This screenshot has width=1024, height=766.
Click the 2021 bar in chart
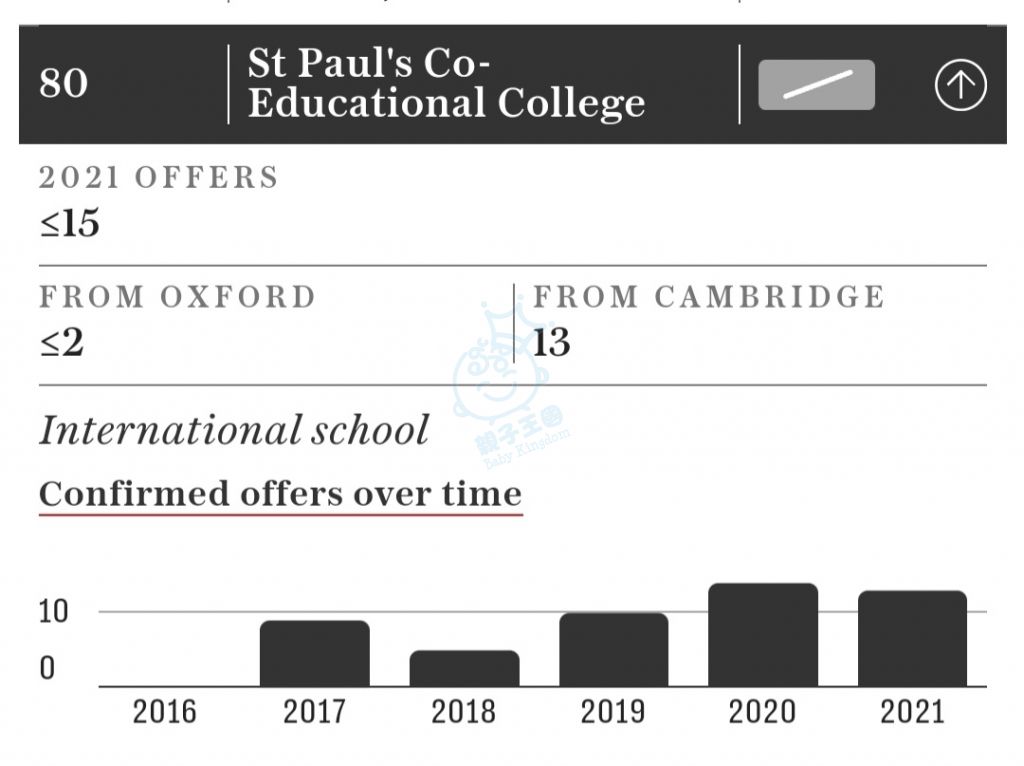(912, 639)
